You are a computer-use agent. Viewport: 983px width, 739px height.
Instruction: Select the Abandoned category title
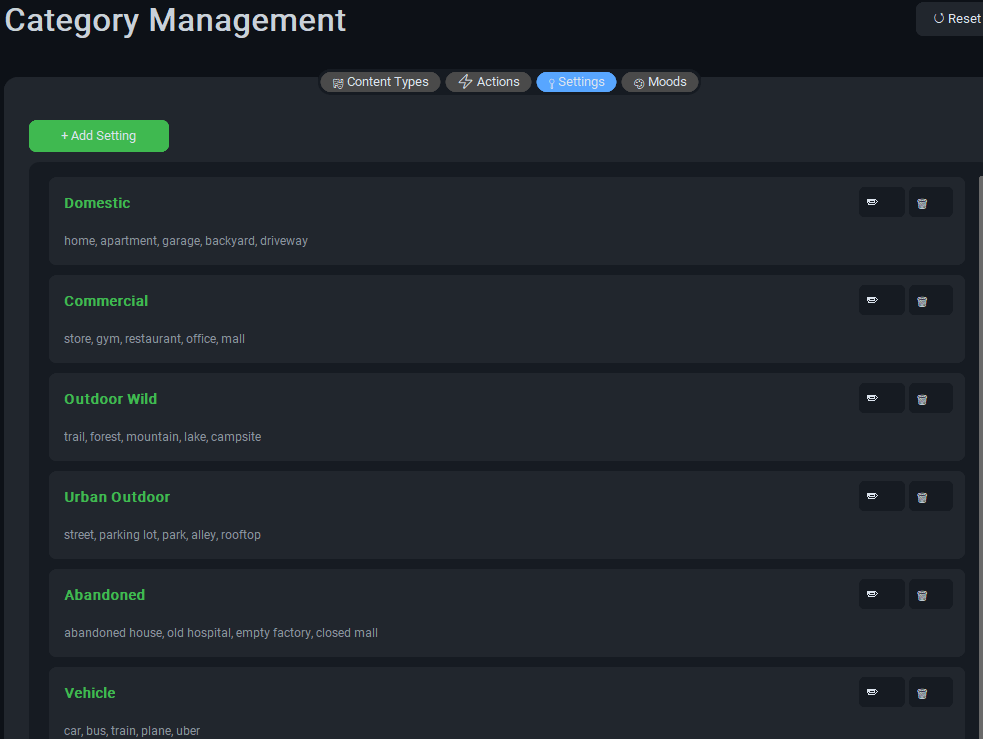pyautogui.click(x=105, y=595)
